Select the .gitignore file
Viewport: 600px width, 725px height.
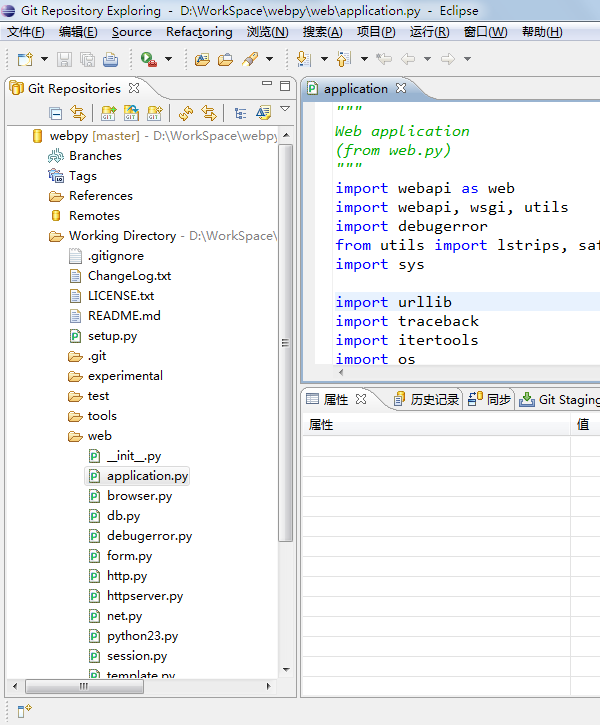(x=106, y=256)
